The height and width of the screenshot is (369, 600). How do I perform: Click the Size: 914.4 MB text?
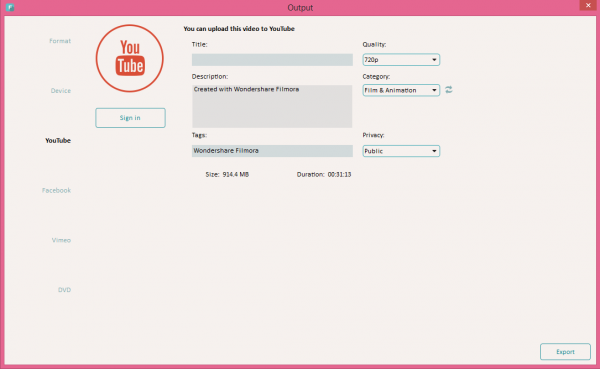227,175
